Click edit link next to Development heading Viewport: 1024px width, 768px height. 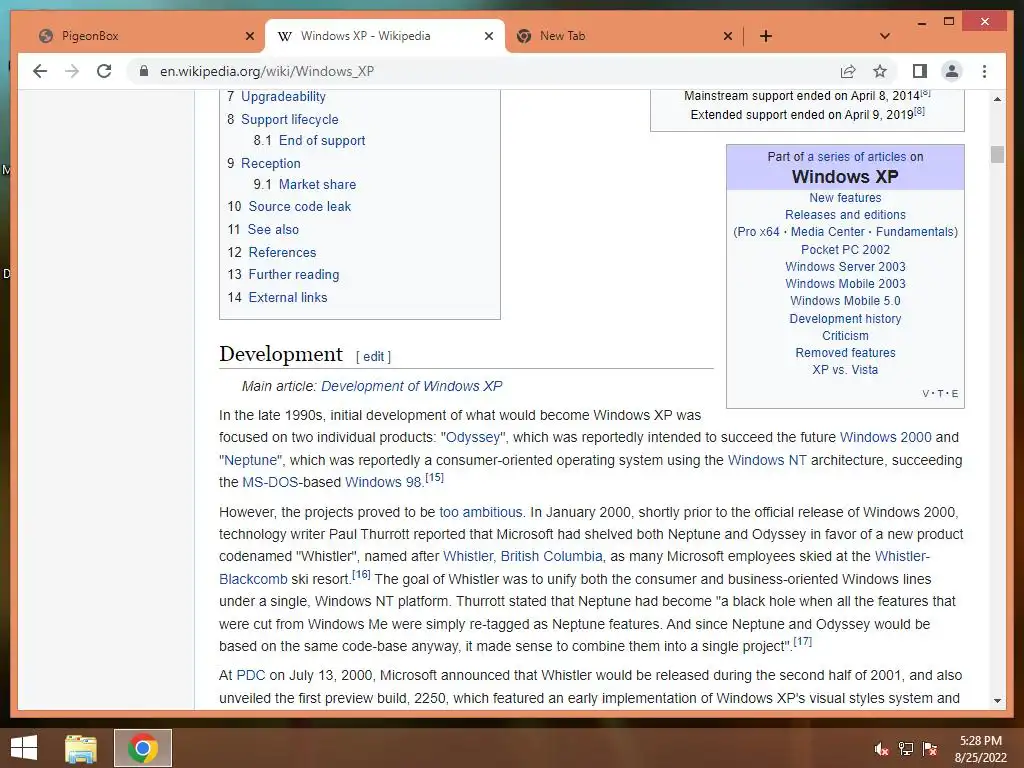tap(374, 357)
